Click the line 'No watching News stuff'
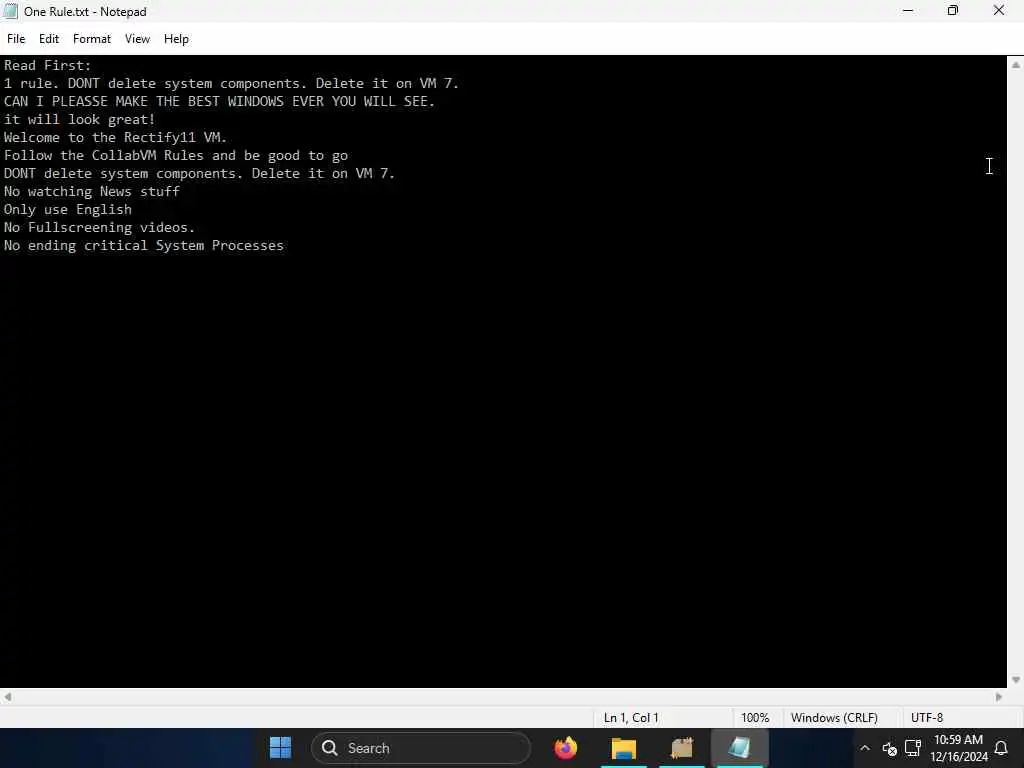The image size is (1024, 768). [91, 191]
